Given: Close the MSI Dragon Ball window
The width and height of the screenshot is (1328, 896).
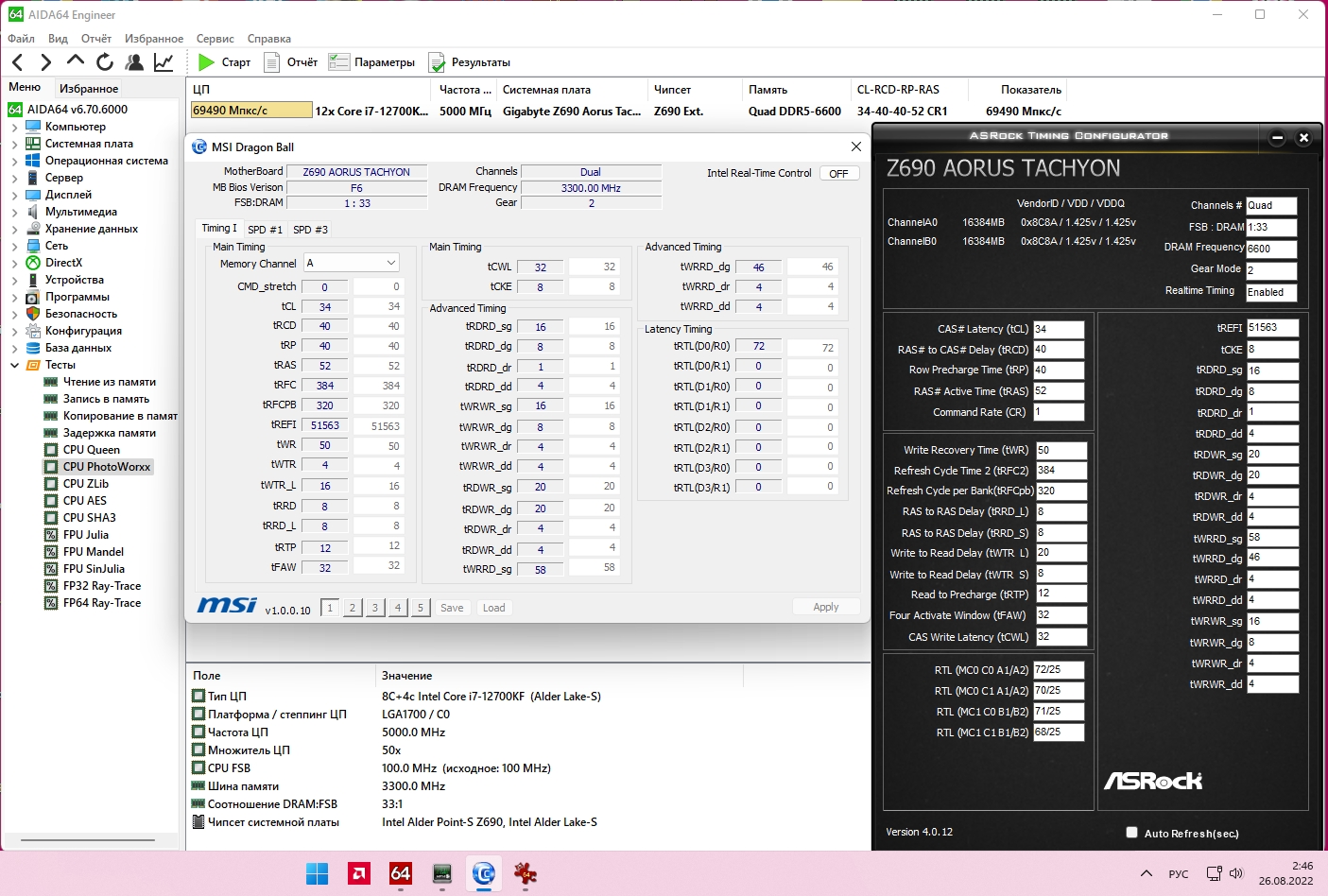Looking at the screenshot, I should (x=855, y=146).
